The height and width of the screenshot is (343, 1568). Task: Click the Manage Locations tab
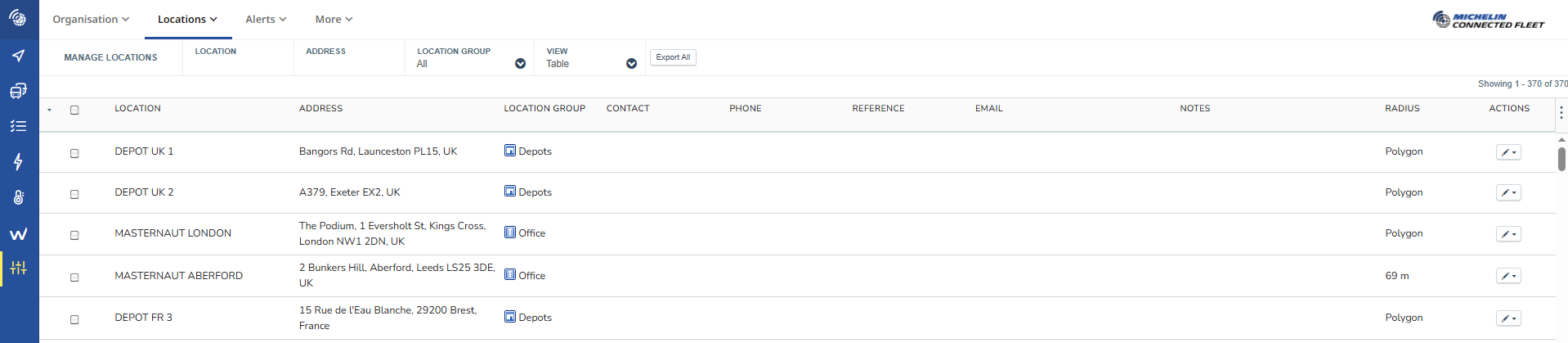click(110, 57)
